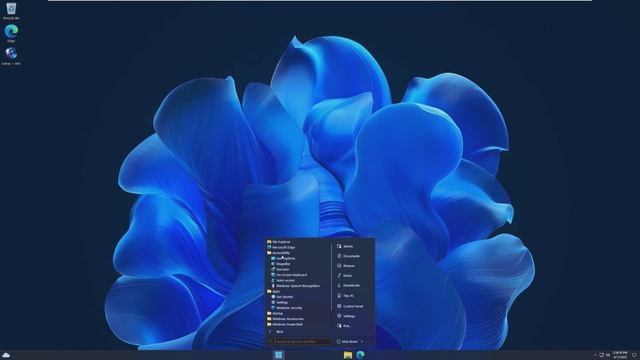
Task: Show hidden tray icons chevron
Action: pos(596,355)
